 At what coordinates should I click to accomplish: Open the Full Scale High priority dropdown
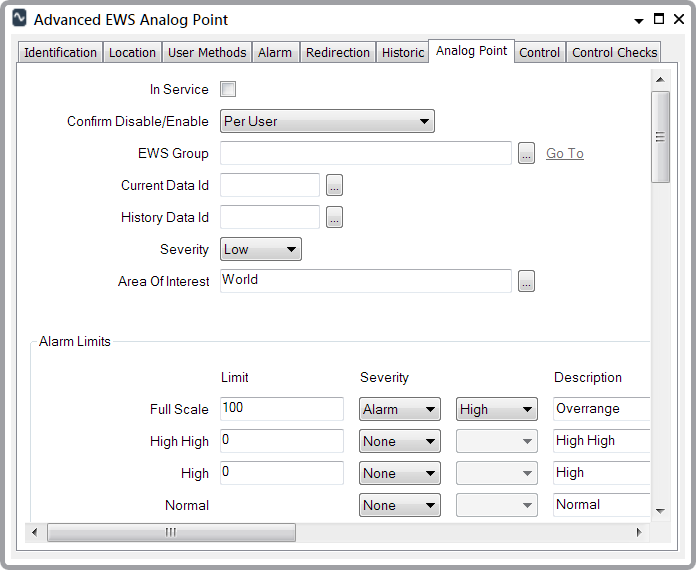(x=497, y=410)
